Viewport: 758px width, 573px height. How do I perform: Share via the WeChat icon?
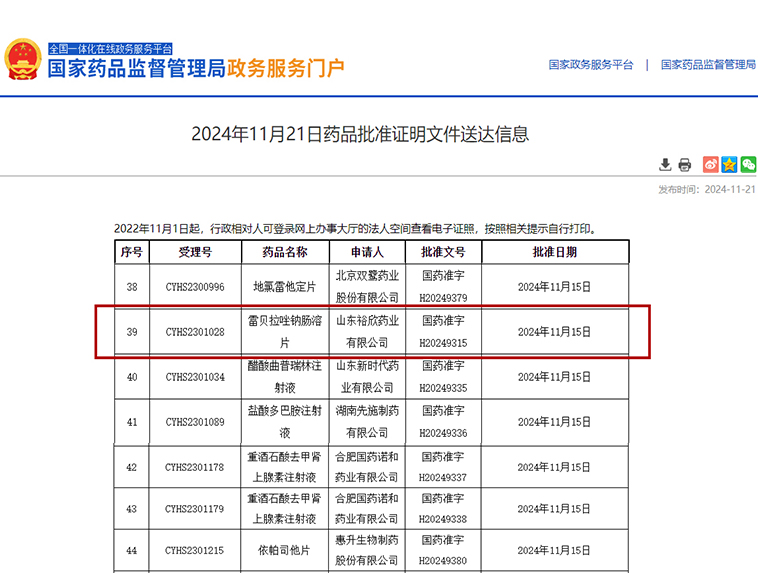coord(748,165)
